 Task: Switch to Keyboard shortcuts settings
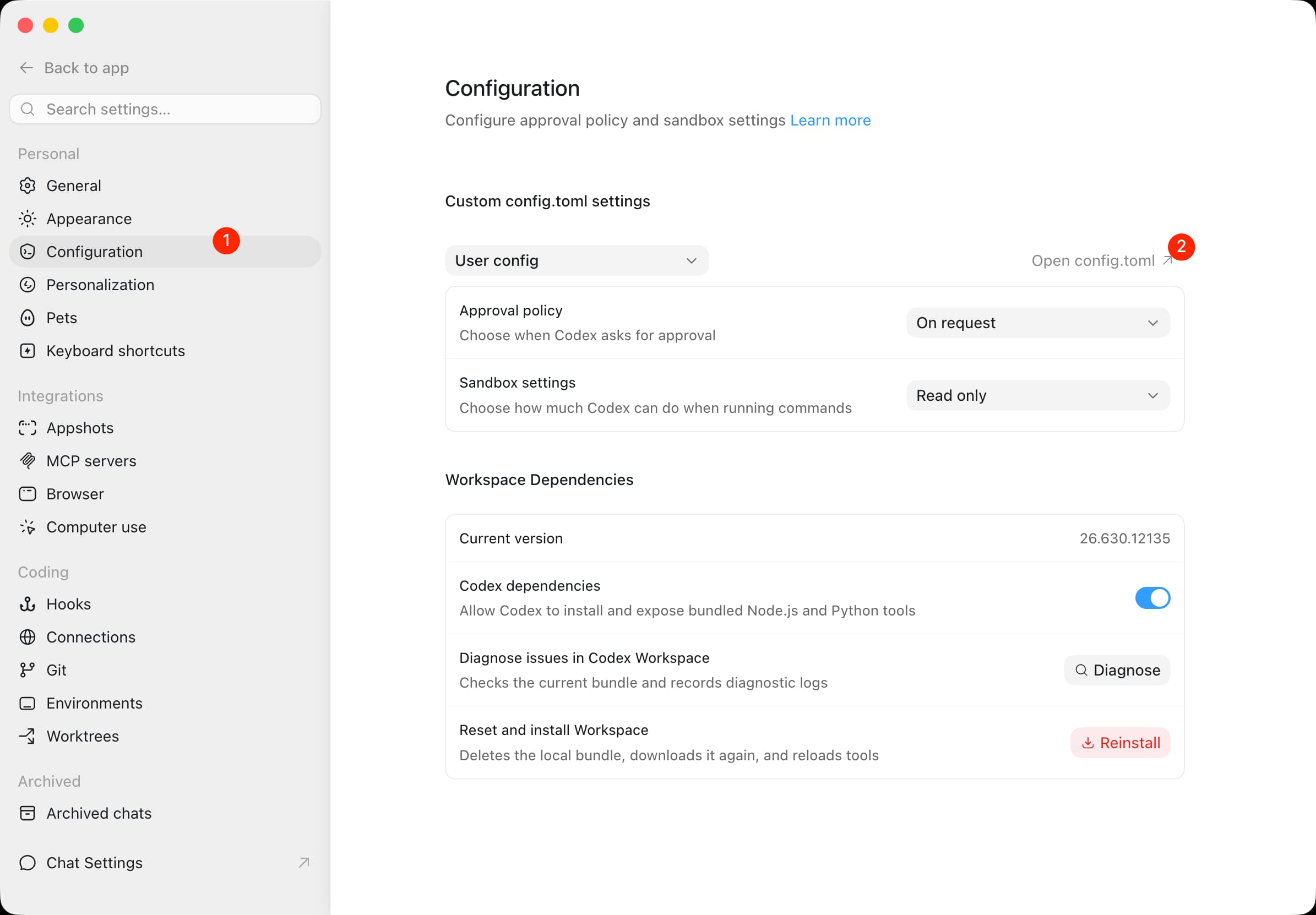click(x=165, y=351)
